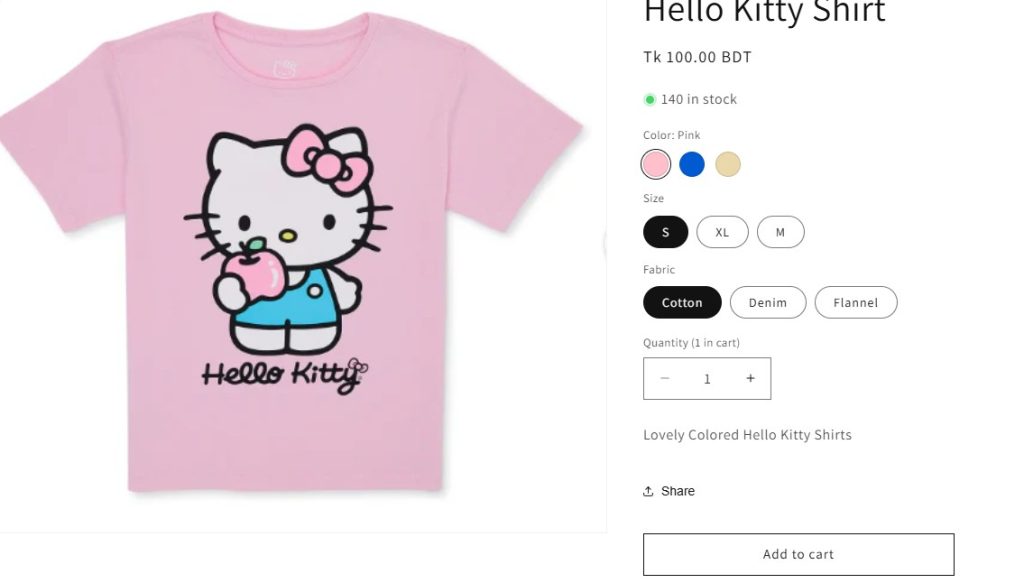The height and width of the screenshot is (583, 1024).
Task: Select the Cotton fabric option
Action: pos(681,302)
